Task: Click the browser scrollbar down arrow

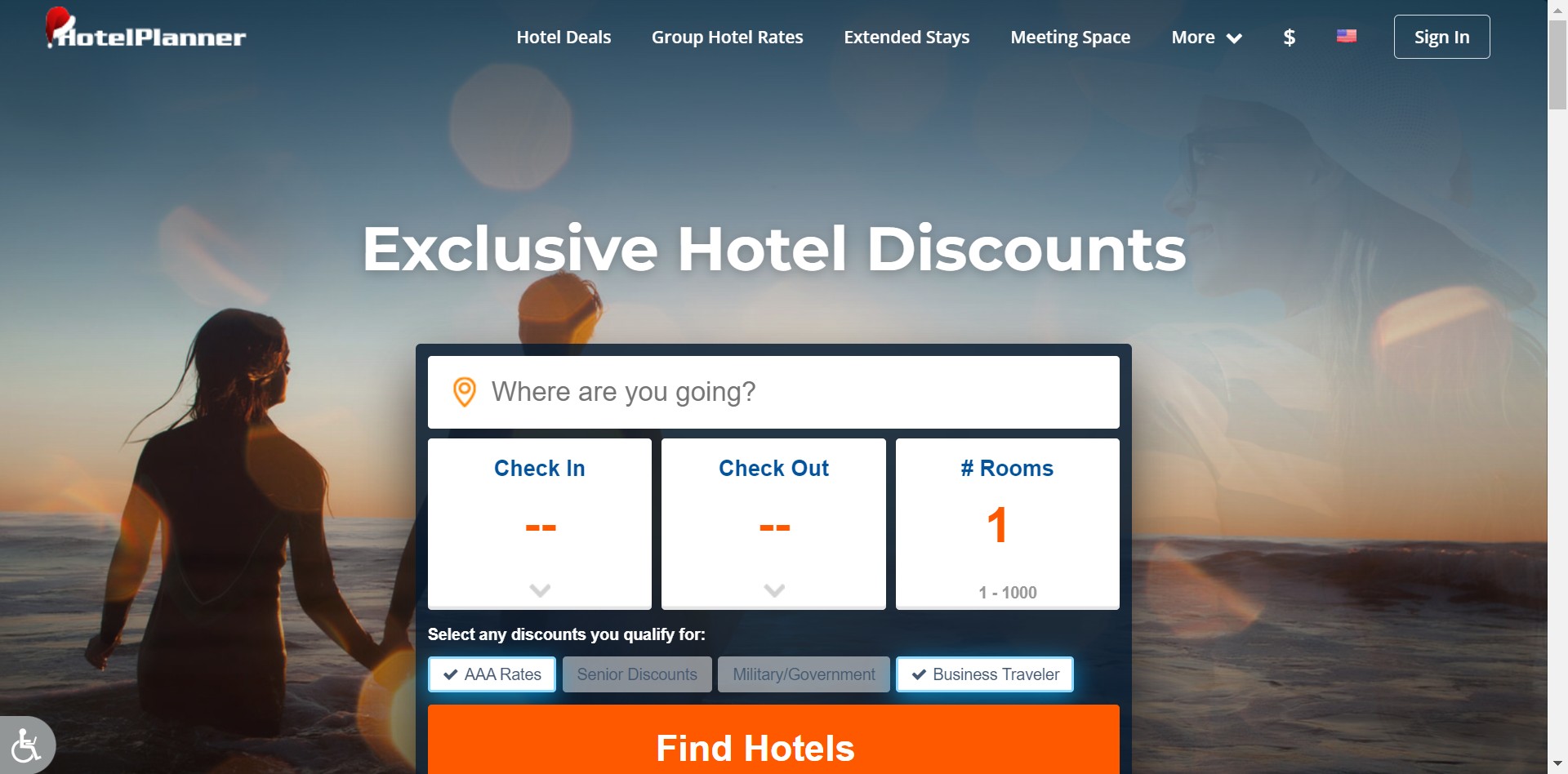Action: click(x=1557, y=764)
